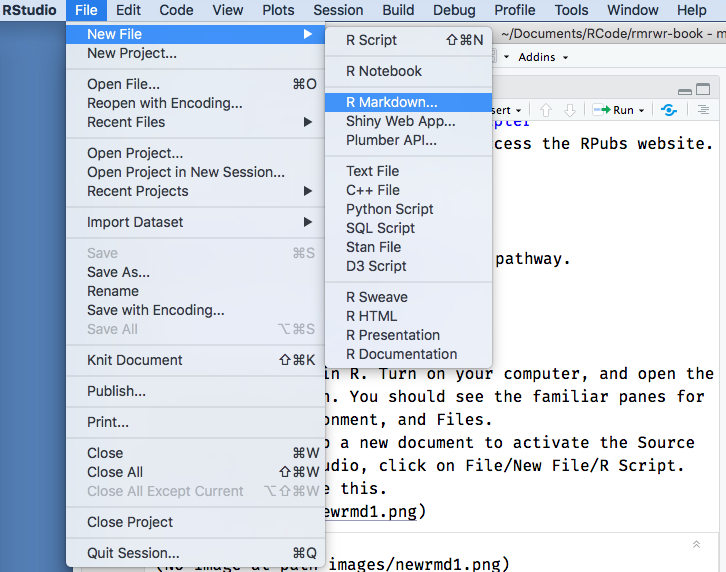Go to next section with down arrow
This screenshot has width=726, height=572.
click(569, 110)
